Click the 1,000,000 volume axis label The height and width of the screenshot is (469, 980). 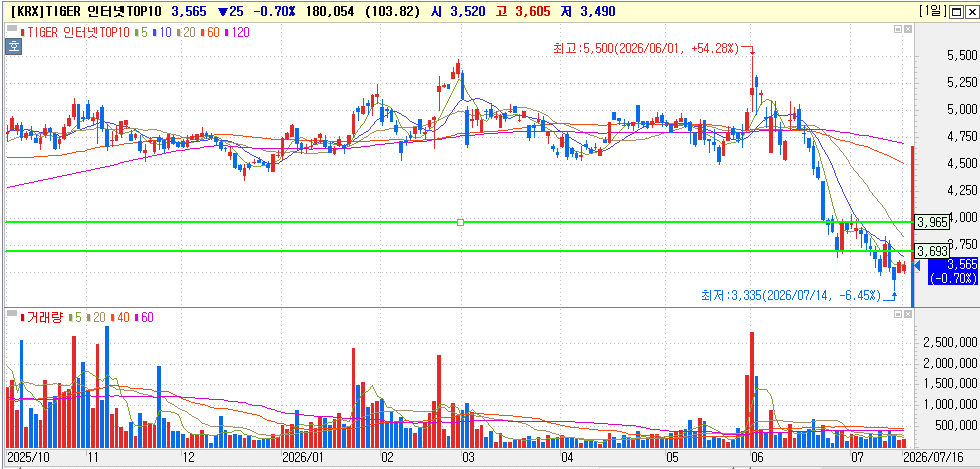[x=950, y=405]
